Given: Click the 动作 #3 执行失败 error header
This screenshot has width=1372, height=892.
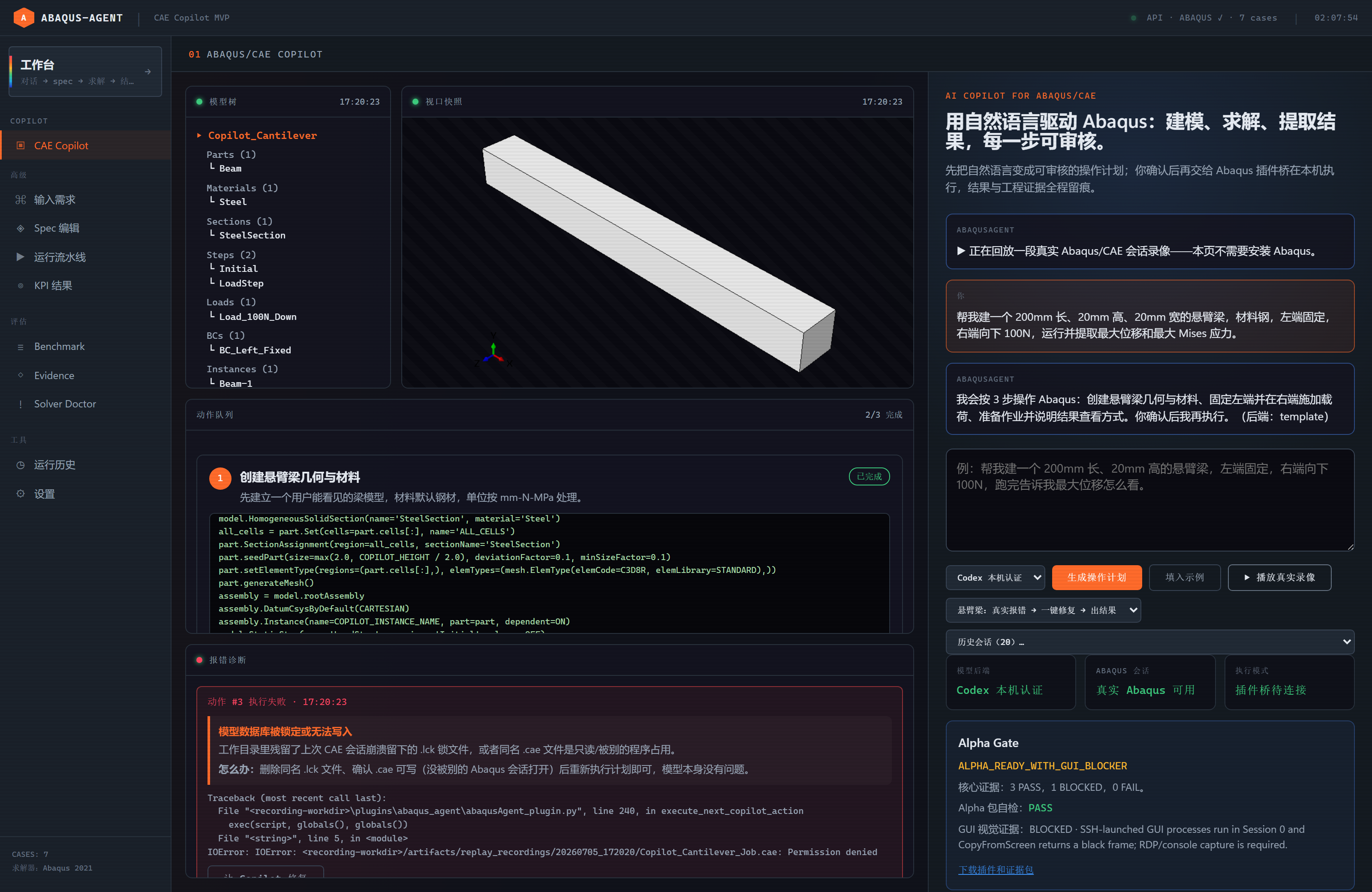Looking at the screenshot, I should tap(277, 702).
